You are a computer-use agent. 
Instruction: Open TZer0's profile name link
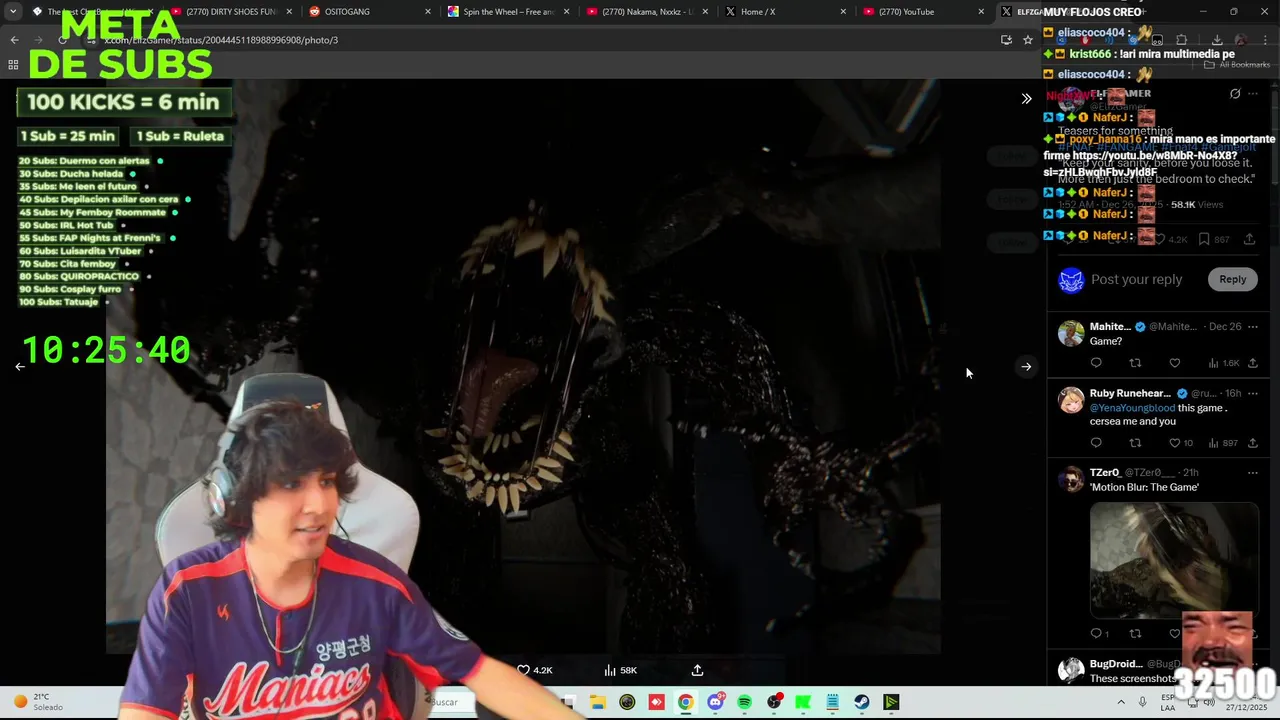pyautogui.click(x=1104, y=472)
